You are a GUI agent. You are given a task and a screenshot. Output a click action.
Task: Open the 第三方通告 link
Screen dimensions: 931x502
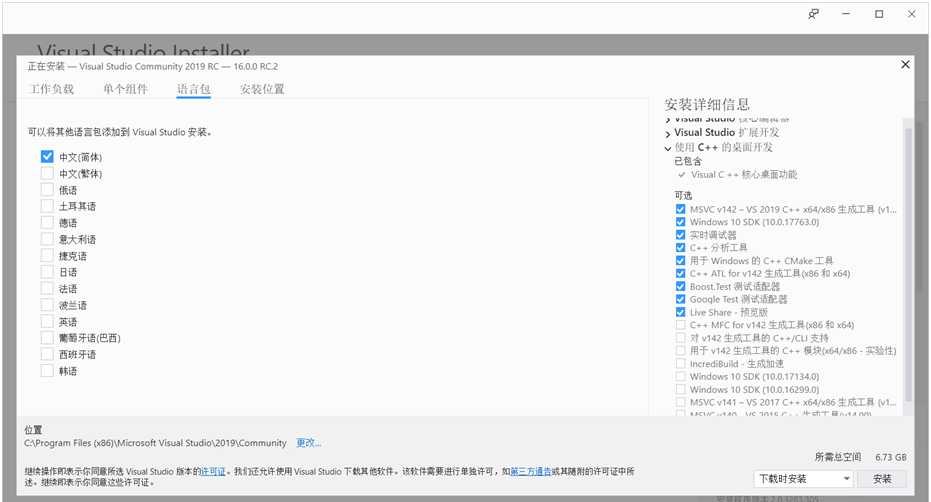point(531,471)
